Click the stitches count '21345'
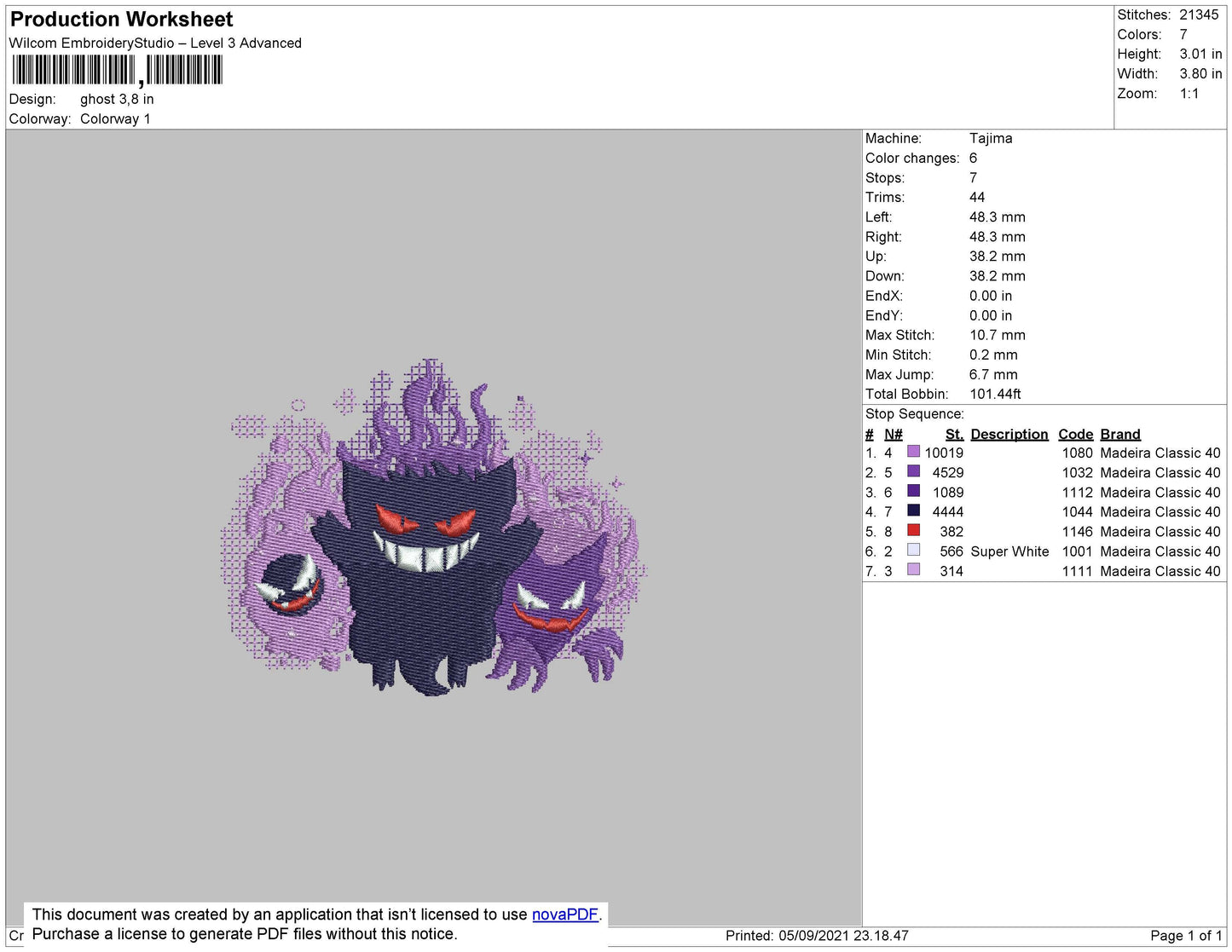 pyautogui.click(x=1199, y=15)
